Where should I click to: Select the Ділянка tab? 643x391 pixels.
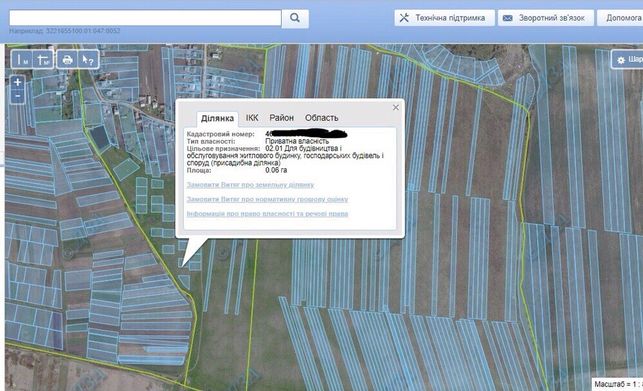point(217,119)
